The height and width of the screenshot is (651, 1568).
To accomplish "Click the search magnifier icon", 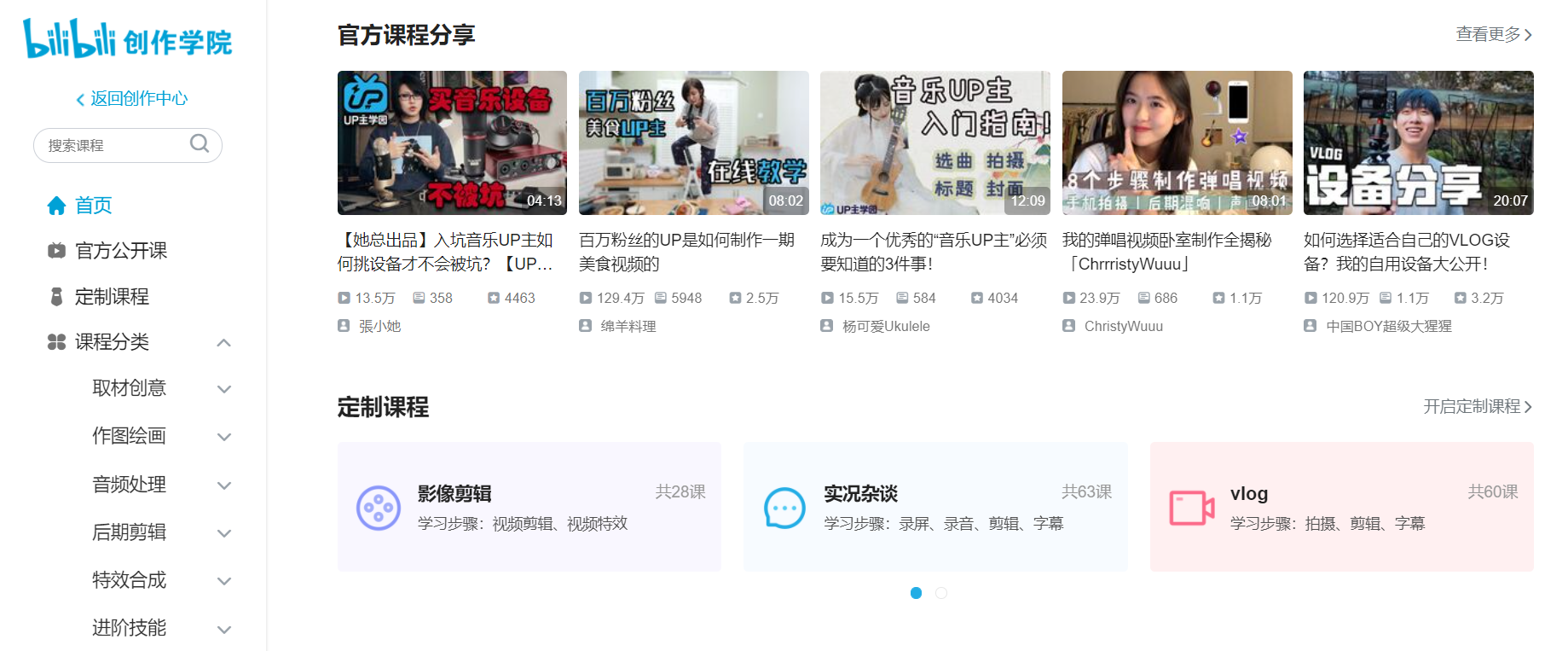I will click(x=200, y=143).
